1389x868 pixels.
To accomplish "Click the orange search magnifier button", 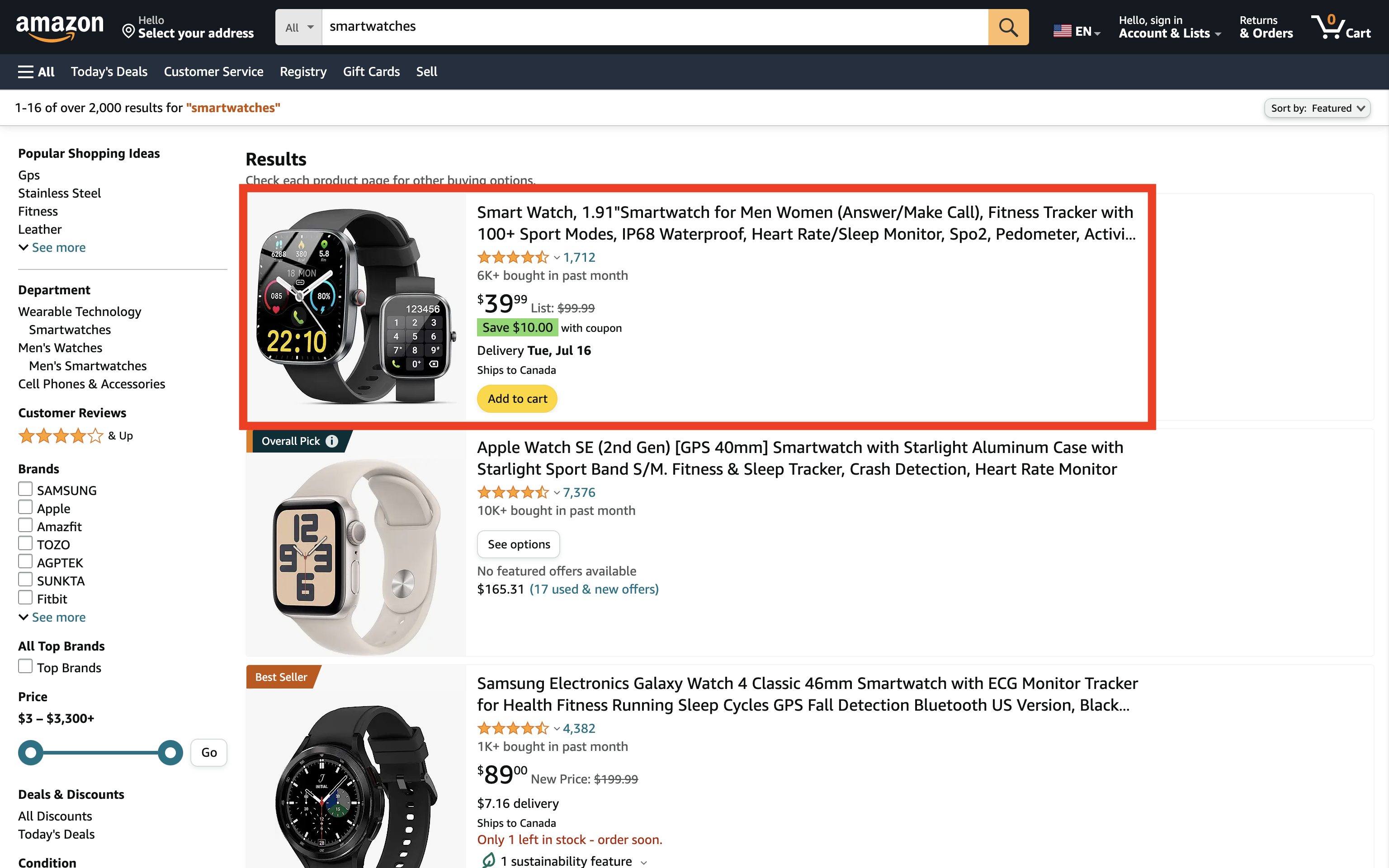I will click(1008, 27).
